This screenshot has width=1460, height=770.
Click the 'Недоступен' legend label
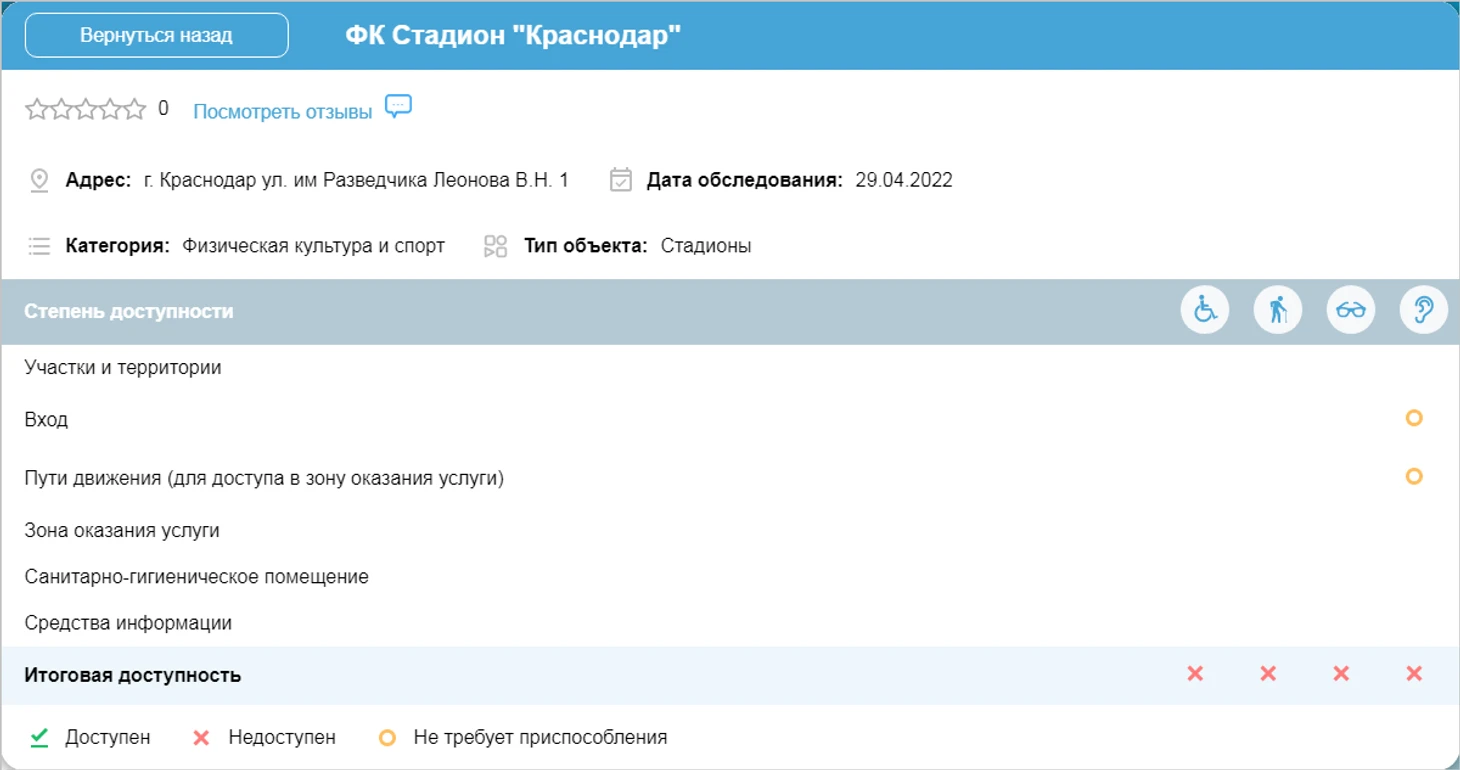tap(282, 738)
